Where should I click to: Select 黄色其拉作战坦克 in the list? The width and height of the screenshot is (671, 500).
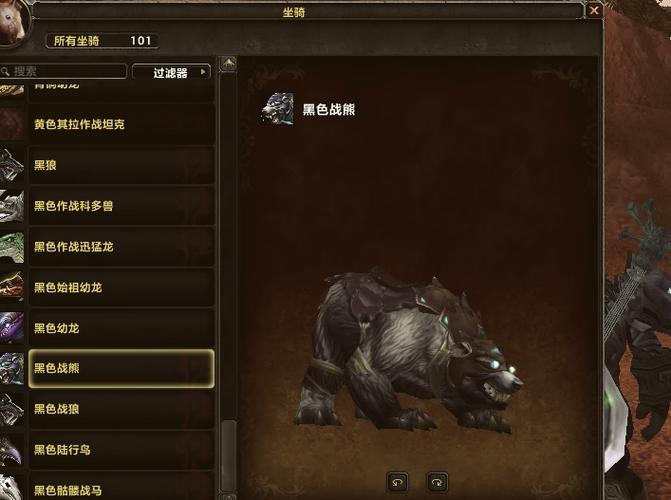coord(122,124)
